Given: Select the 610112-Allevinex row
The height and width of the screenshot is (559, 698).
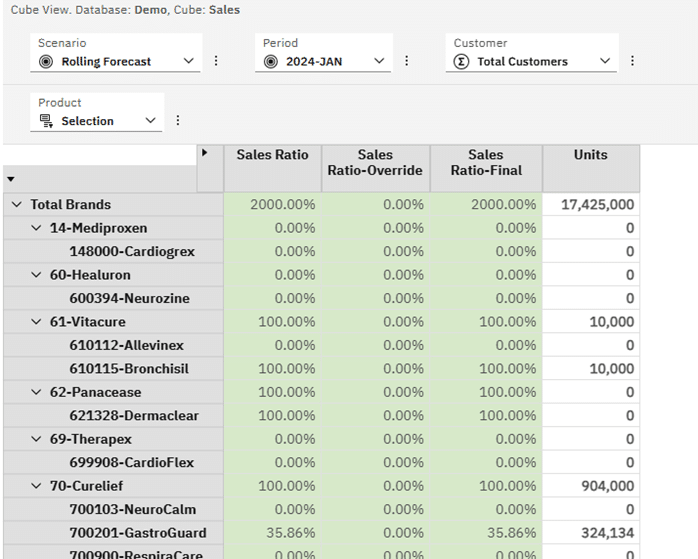Looking at the screenshot, I should coord(114,345).
